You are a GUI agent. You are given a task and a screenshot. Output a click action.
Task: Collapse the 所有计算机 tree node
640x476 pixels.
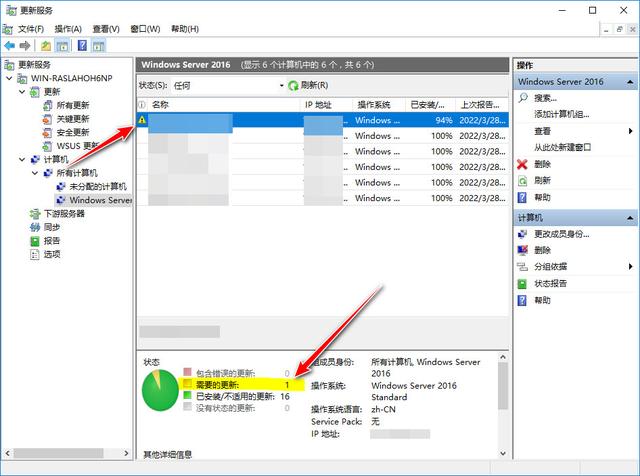click(35, 173)
